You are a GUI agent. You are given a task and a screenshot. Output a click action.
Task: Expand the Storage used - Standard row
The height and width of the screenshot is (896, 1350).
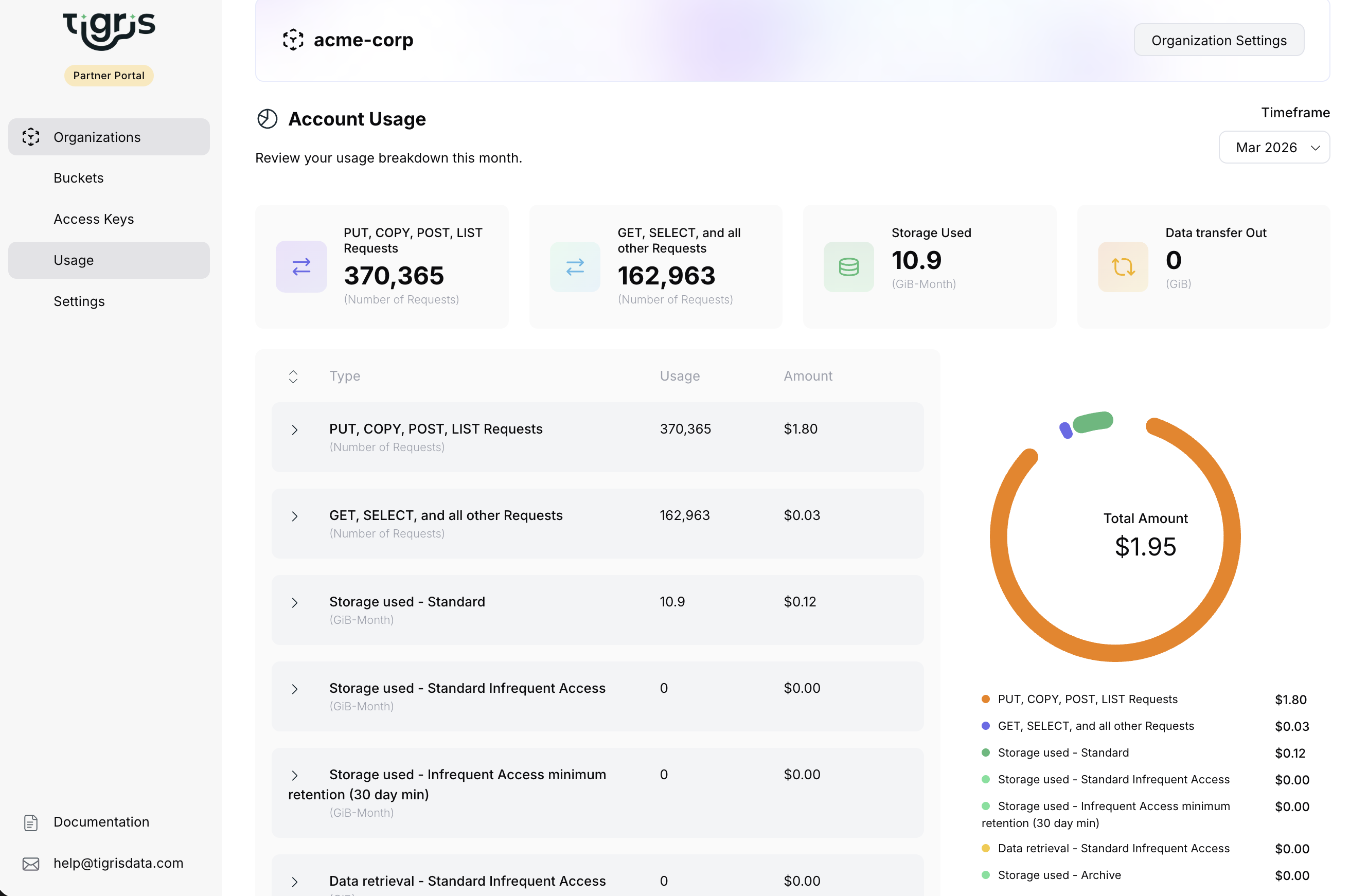coord(294,602)
